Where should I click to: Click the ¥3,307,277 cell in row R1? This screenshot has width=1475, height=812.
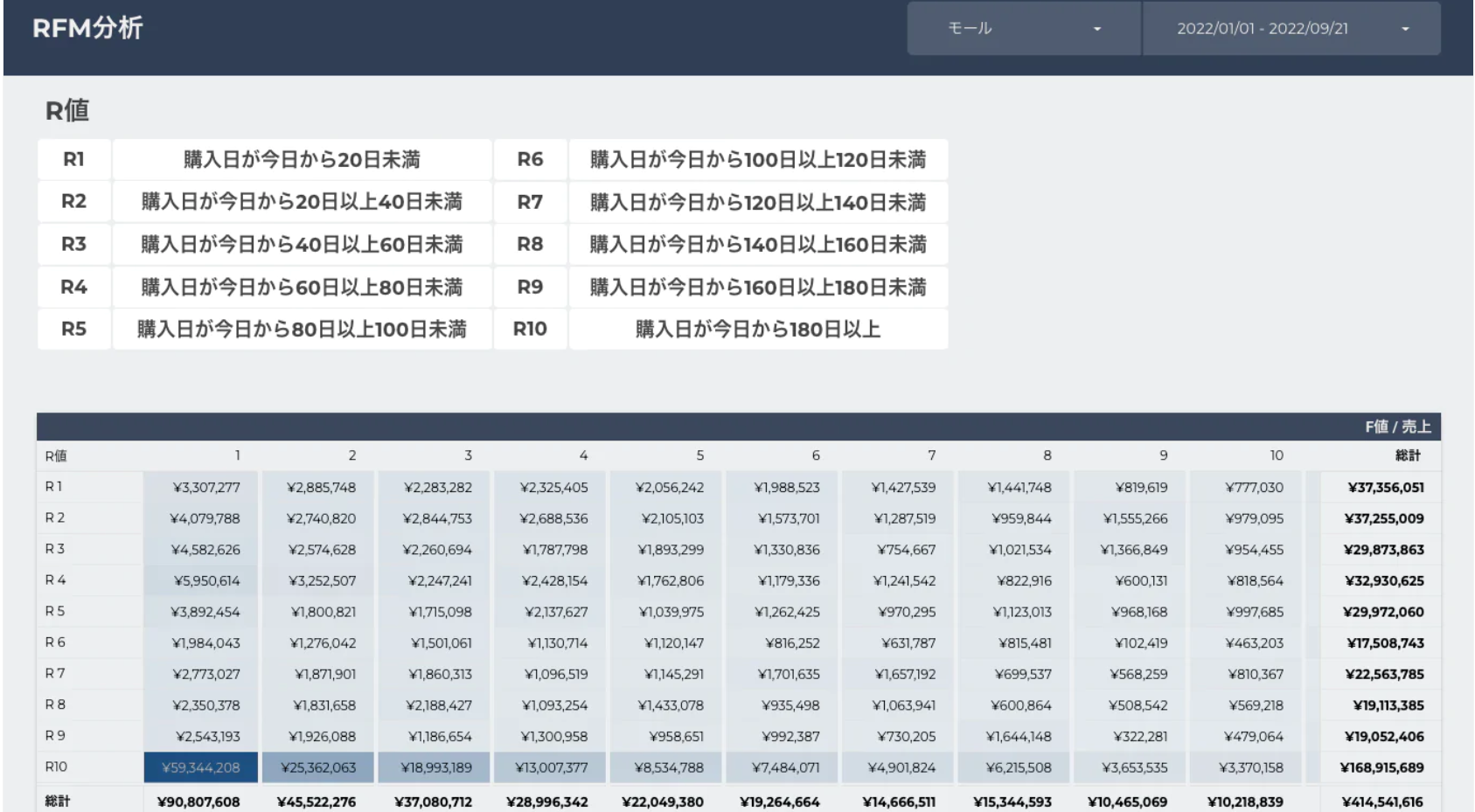[205, 488]
